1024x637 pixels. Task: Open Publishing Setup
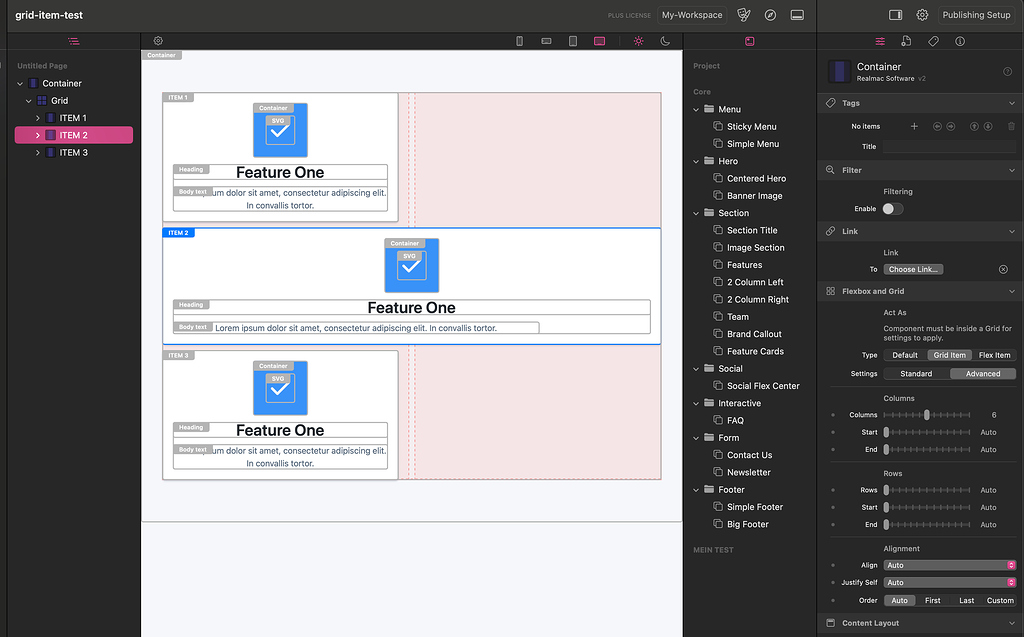tap(977, 15)
